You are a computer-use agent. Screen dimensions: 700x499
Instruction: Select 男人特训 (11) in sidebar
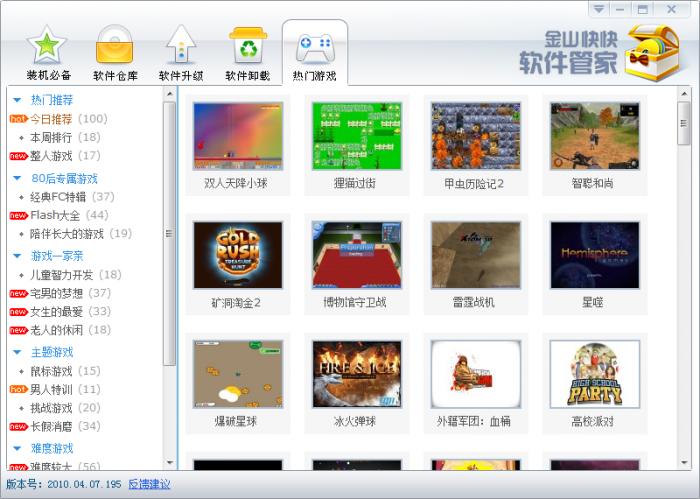point(65,389)
